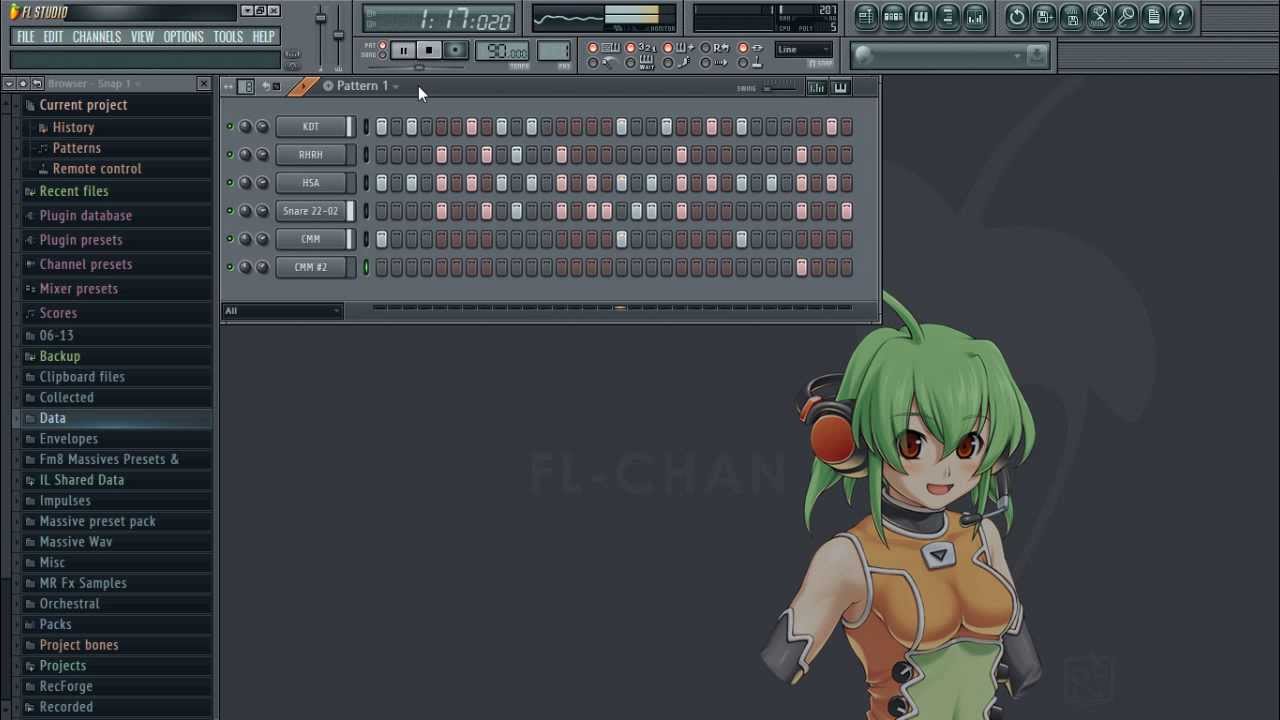The image size is (1280, 720).
Task: Open the Line snap dropdown
Action: coord(803,49)
